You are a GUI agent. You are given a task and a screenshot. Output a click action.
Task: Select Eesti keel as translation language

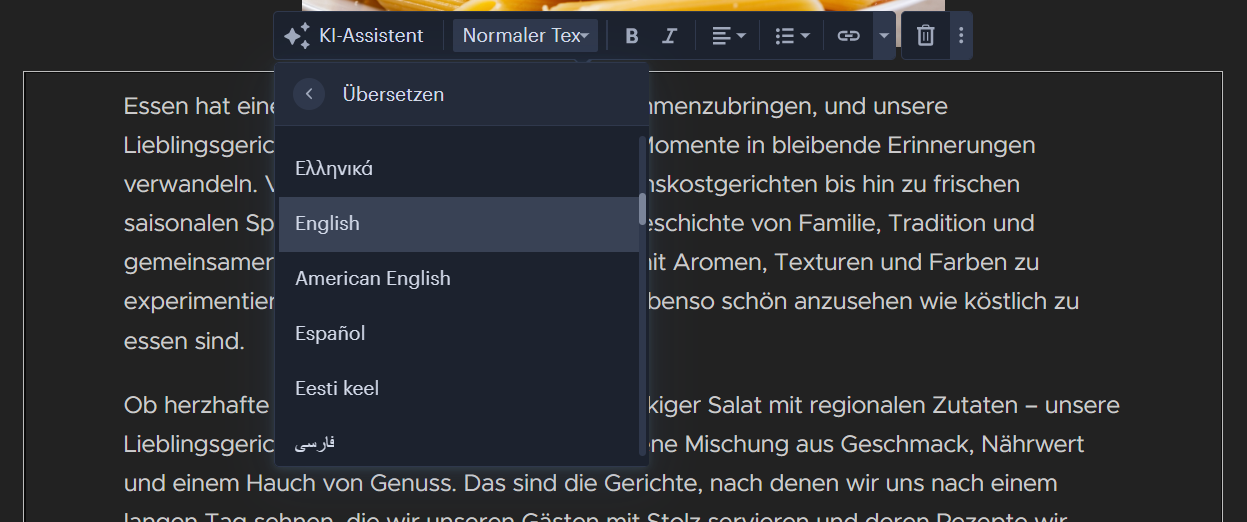tap(459, 388)
